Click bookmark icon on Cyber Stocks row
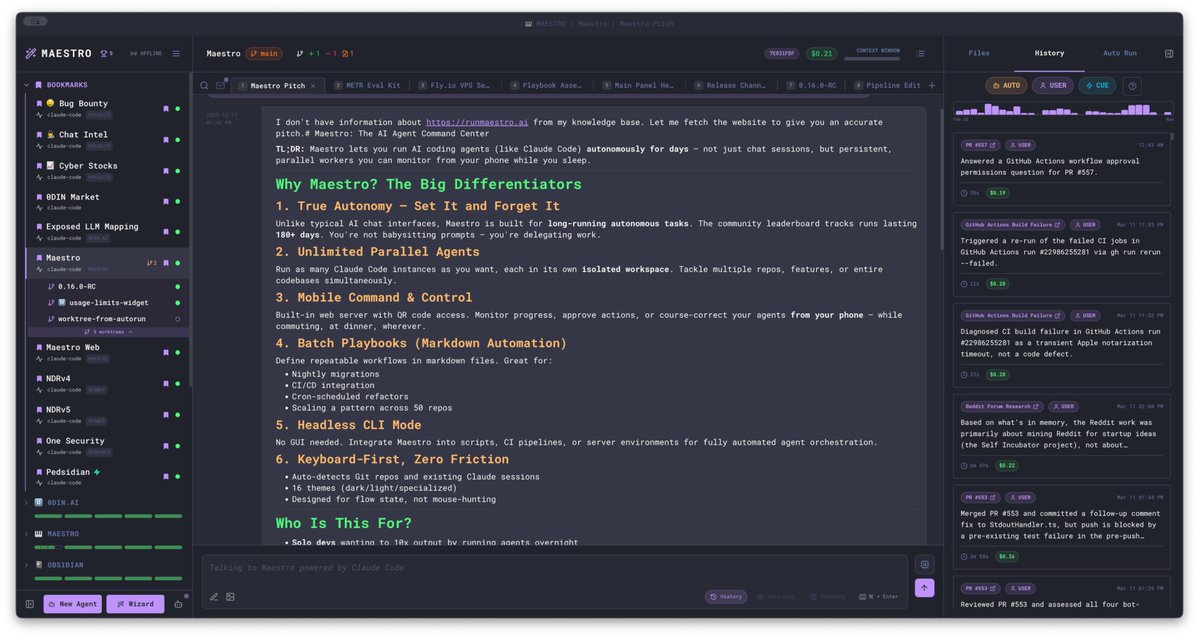Screen dimensions: 1199x638 (166, 171)
